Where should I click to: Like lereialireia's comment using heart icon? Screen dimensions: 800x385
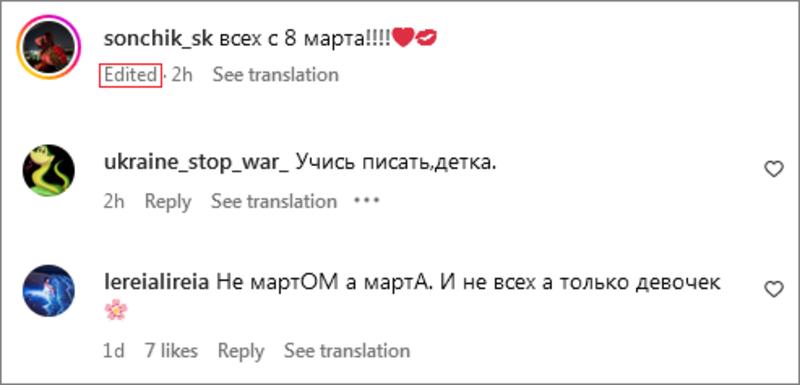[774, 289]
